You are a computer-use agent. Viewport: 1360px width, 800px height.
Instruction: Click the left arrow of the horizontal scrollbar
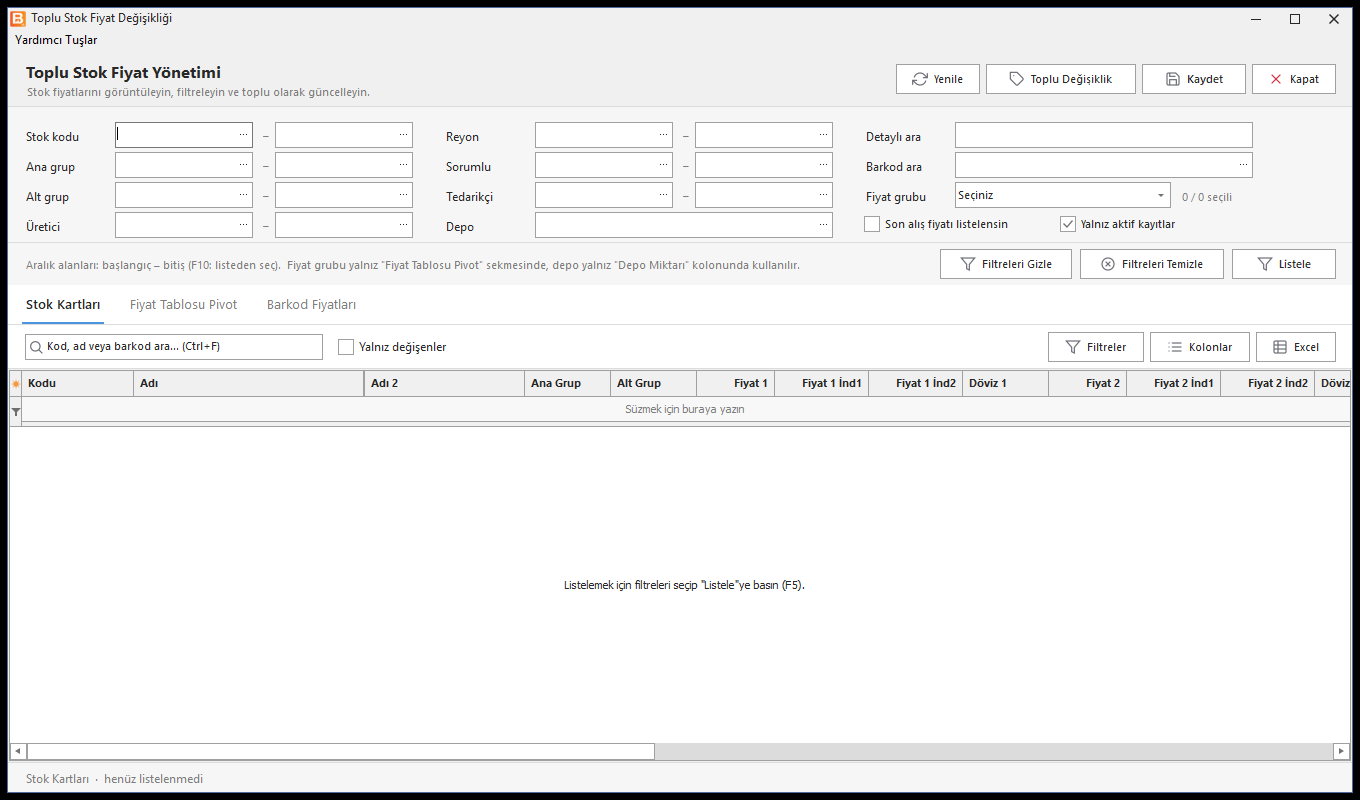point(18,751)
